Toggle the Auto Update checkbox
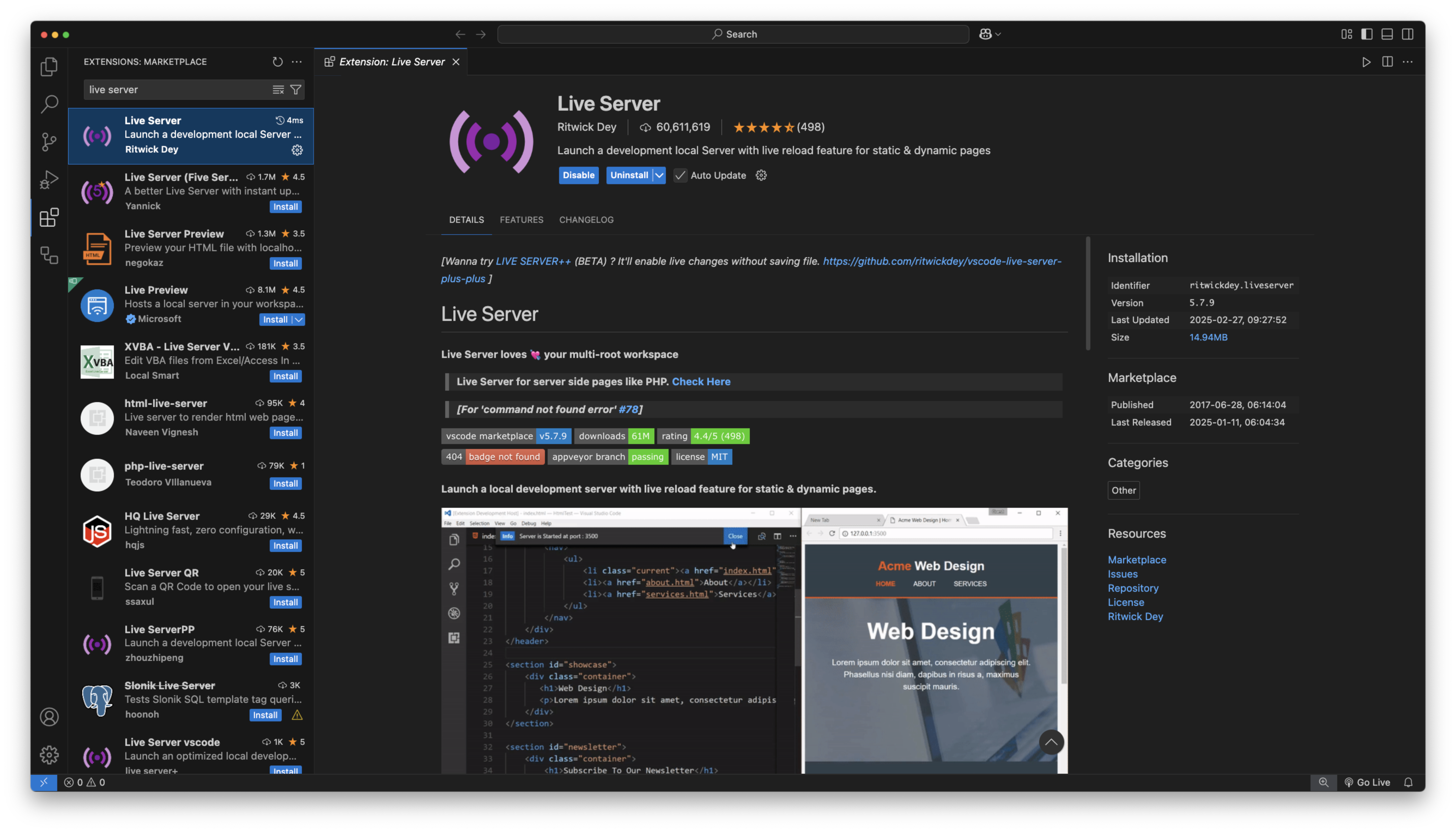 (680, 175)
